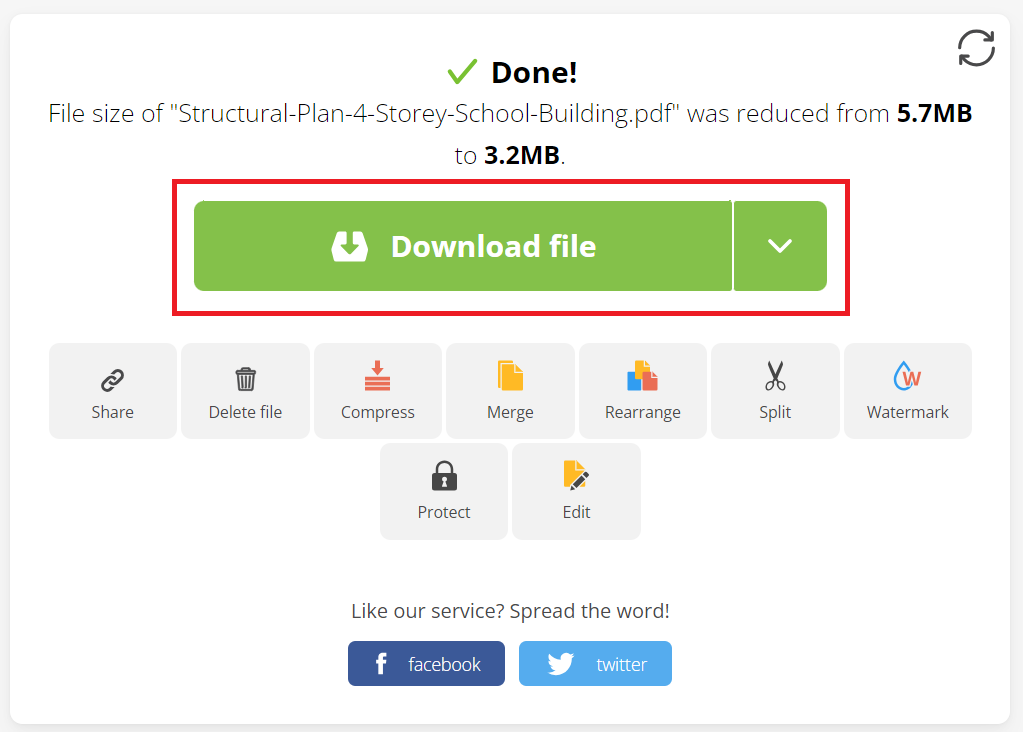1023x732 pixels.
Task: Click the Facebook icon on the share button
Action: [x=380, y=662]
